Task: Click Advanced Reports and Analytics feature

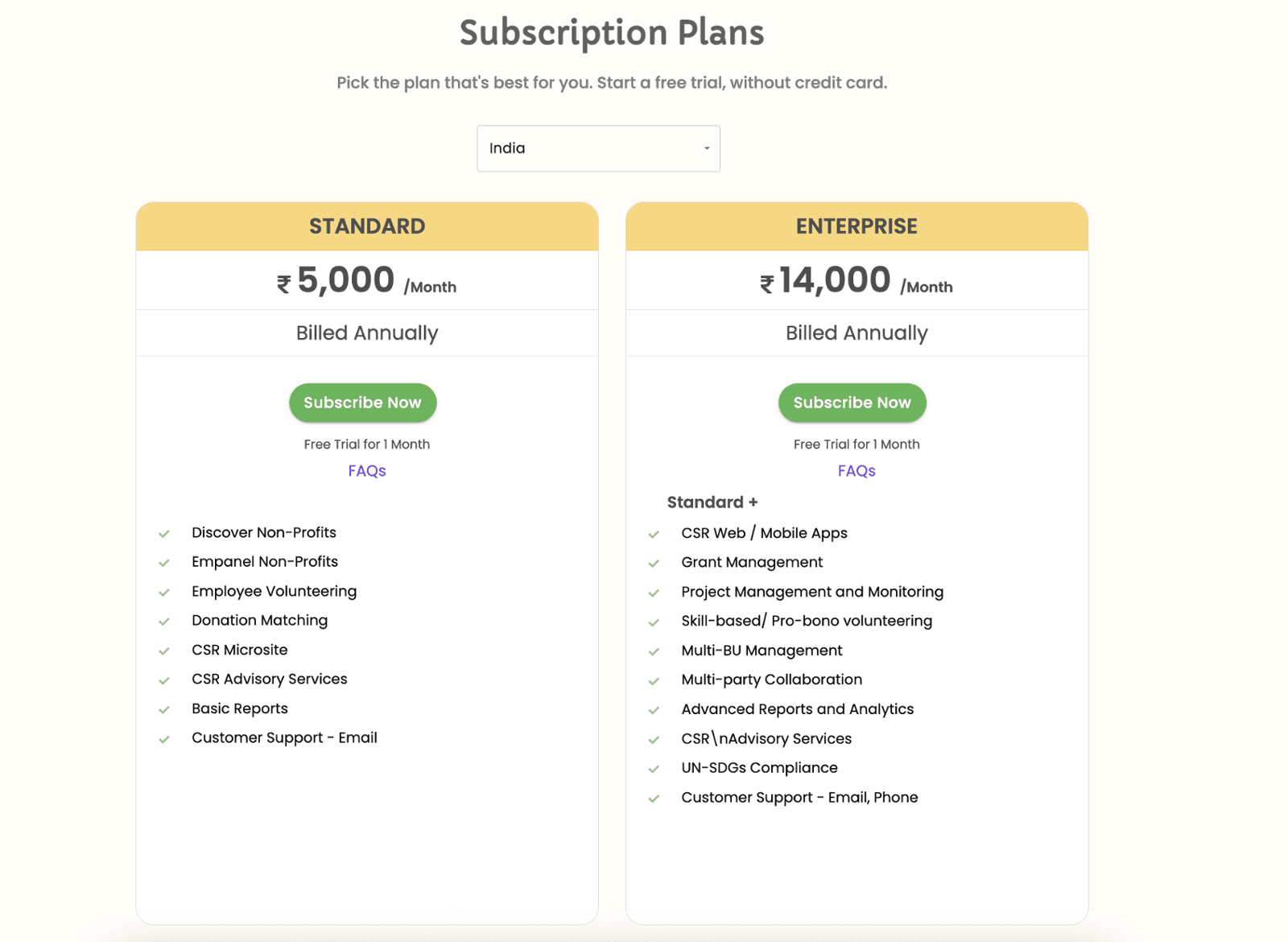Action: 797,709
